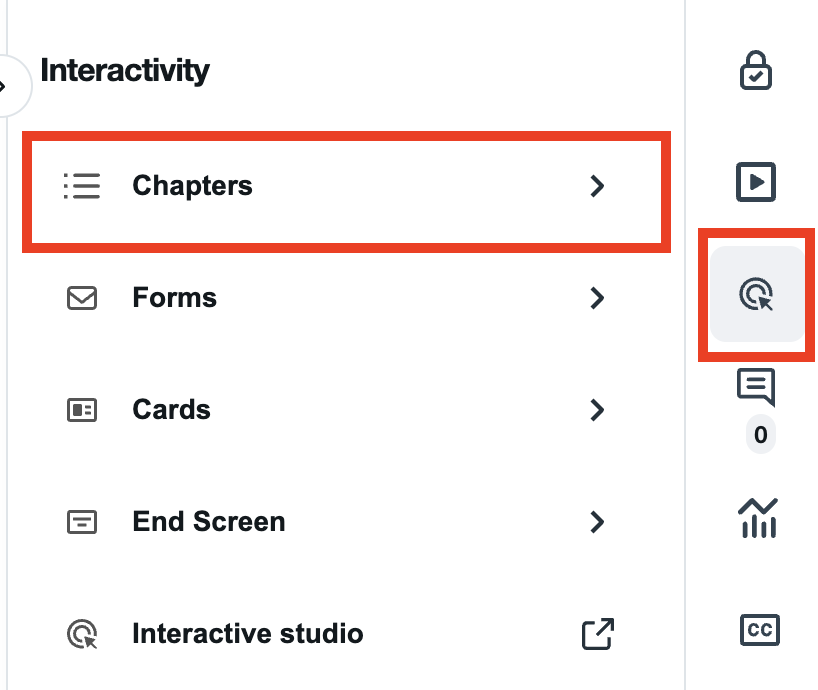
Task: Open the privacy lock icon in sidebar
Action: pyautogui.click(x=756, y=71)
